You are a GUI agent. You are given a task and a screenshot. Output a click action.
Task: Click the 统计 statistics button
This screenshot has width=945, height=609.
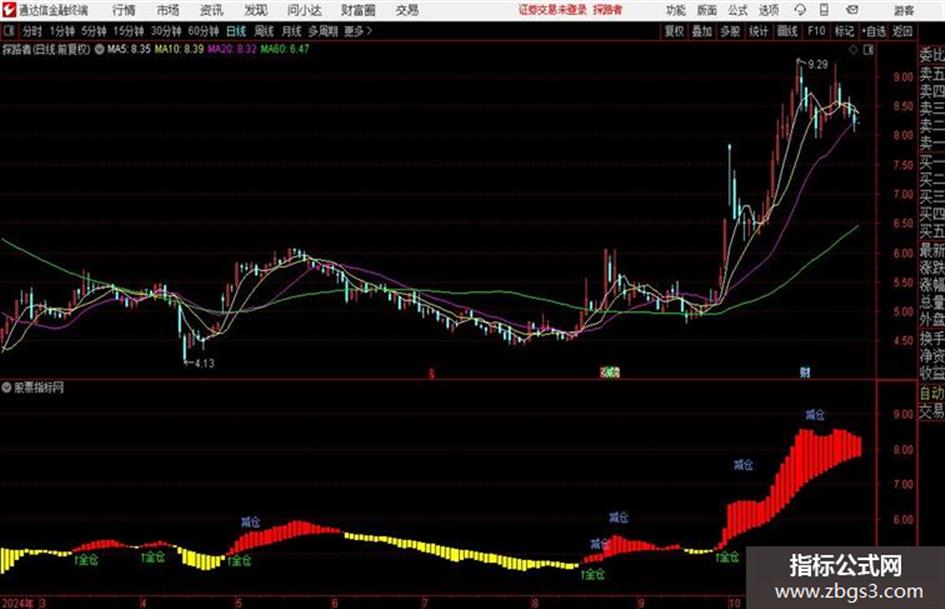click(758, 31)
